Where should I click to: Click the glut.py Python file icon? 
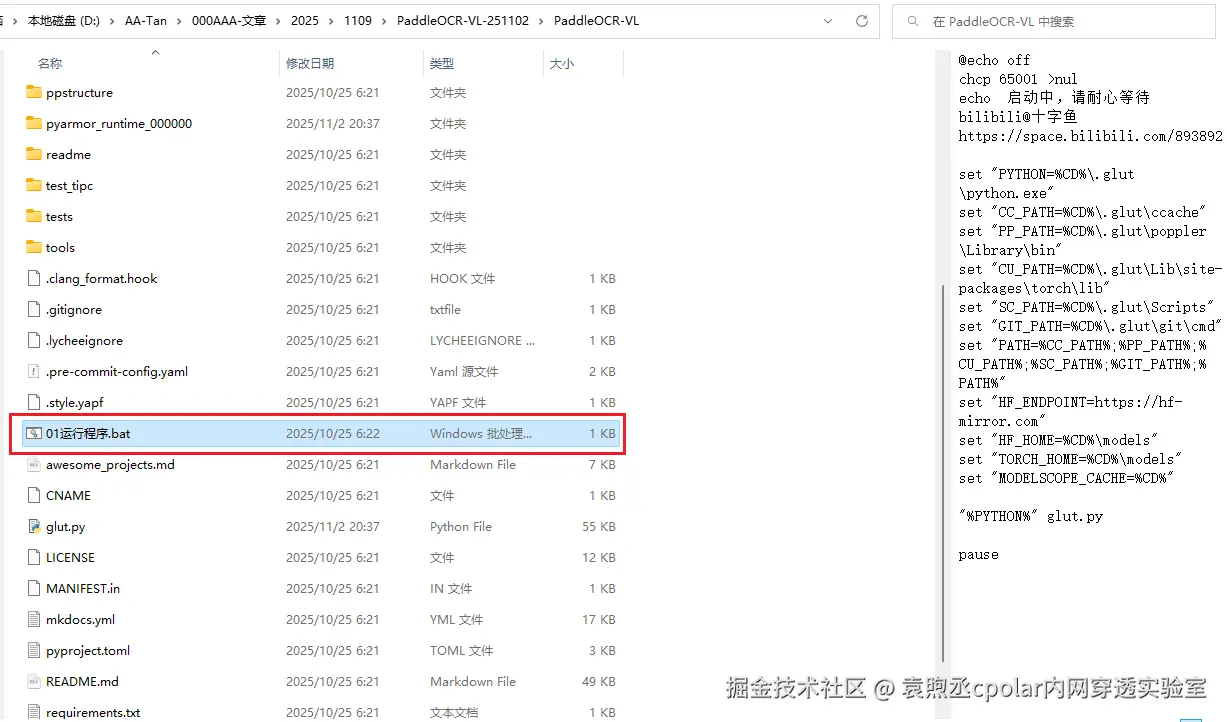click(34, 527)
